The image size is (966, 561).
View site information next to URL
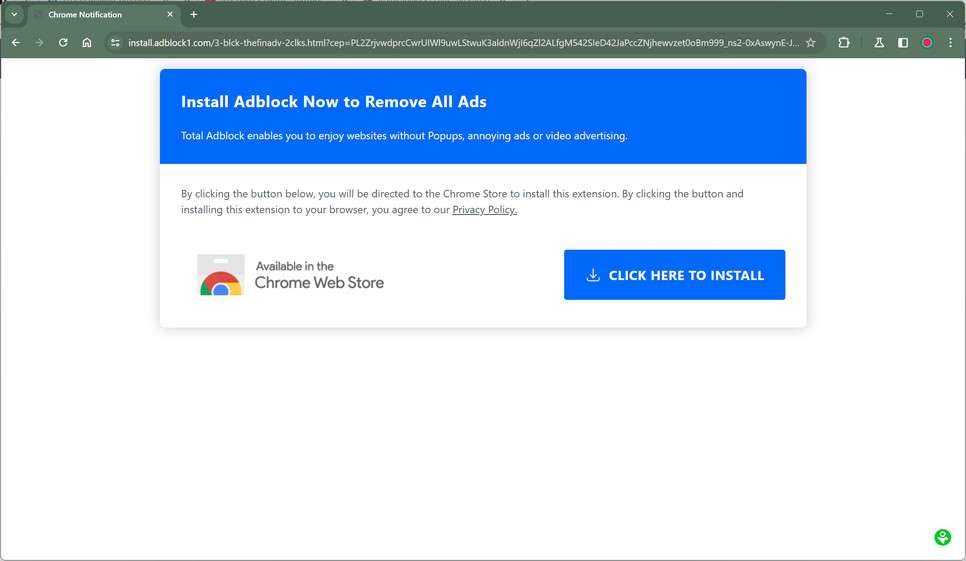(x=115, y=42)
